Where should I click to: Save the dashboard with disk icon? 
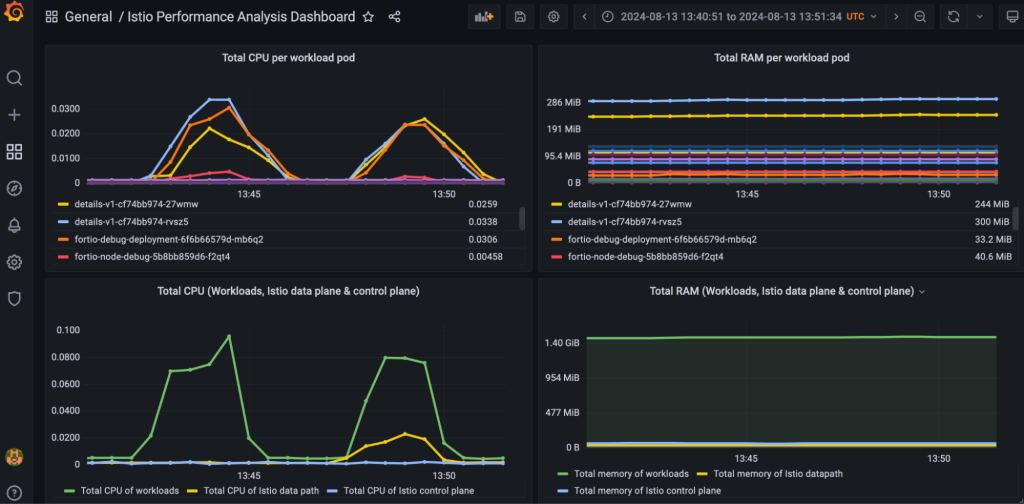(x=520, y=17)
